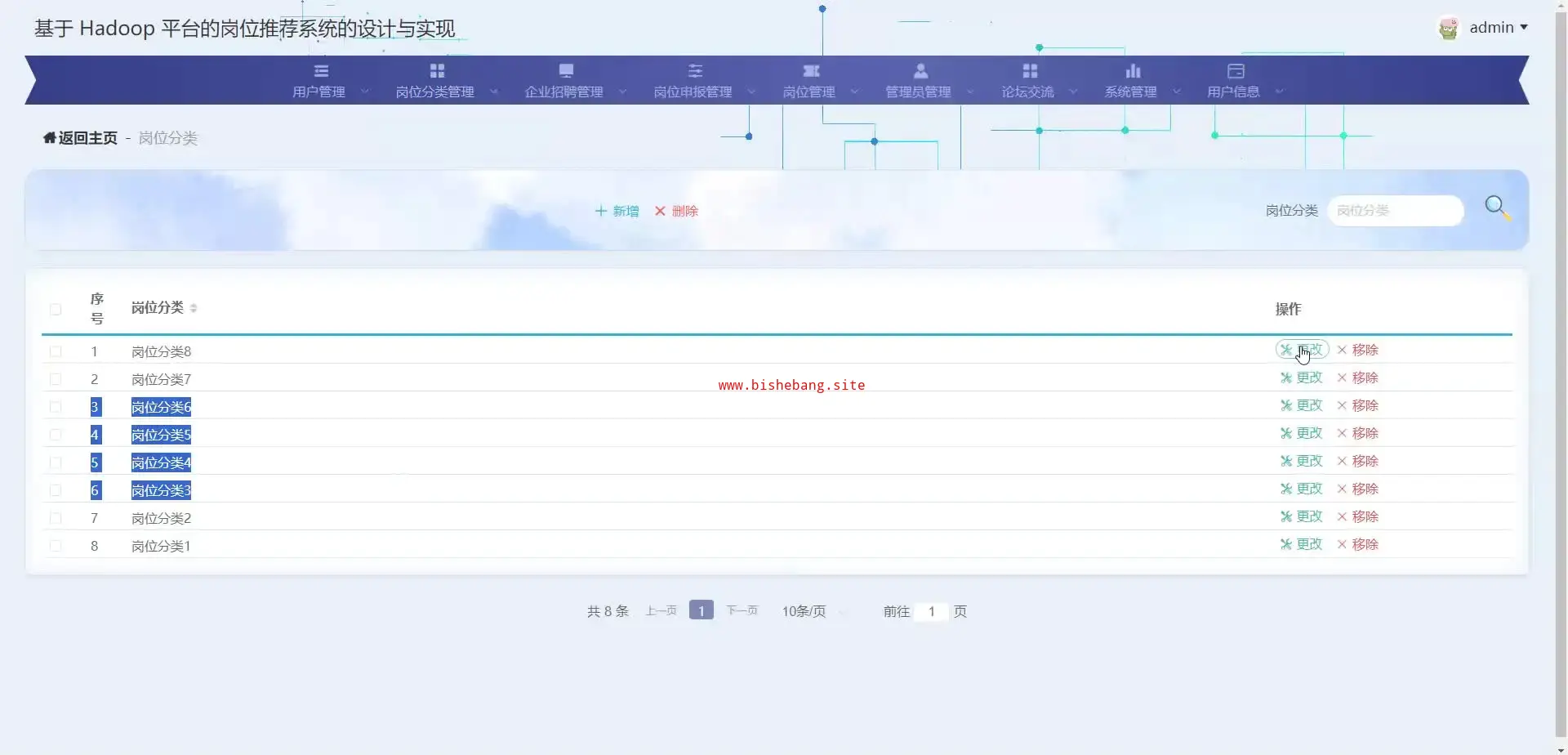Click the remove X icon for 岗位分类3
Viewport: 1568px width, 755px height.
tap(1342, 489)
